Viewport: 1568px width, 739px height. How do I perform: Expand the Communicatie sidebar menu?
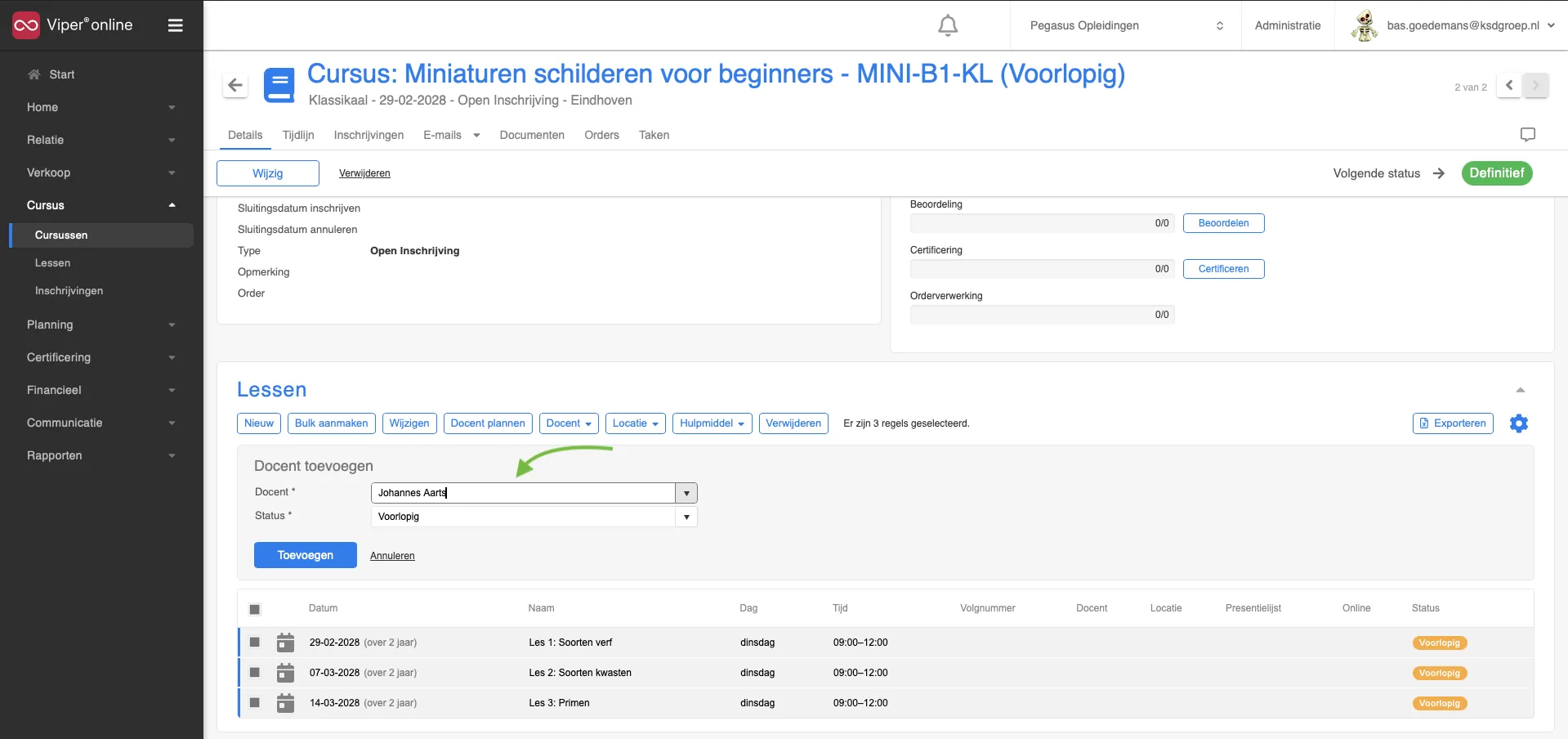coord(101,423)
